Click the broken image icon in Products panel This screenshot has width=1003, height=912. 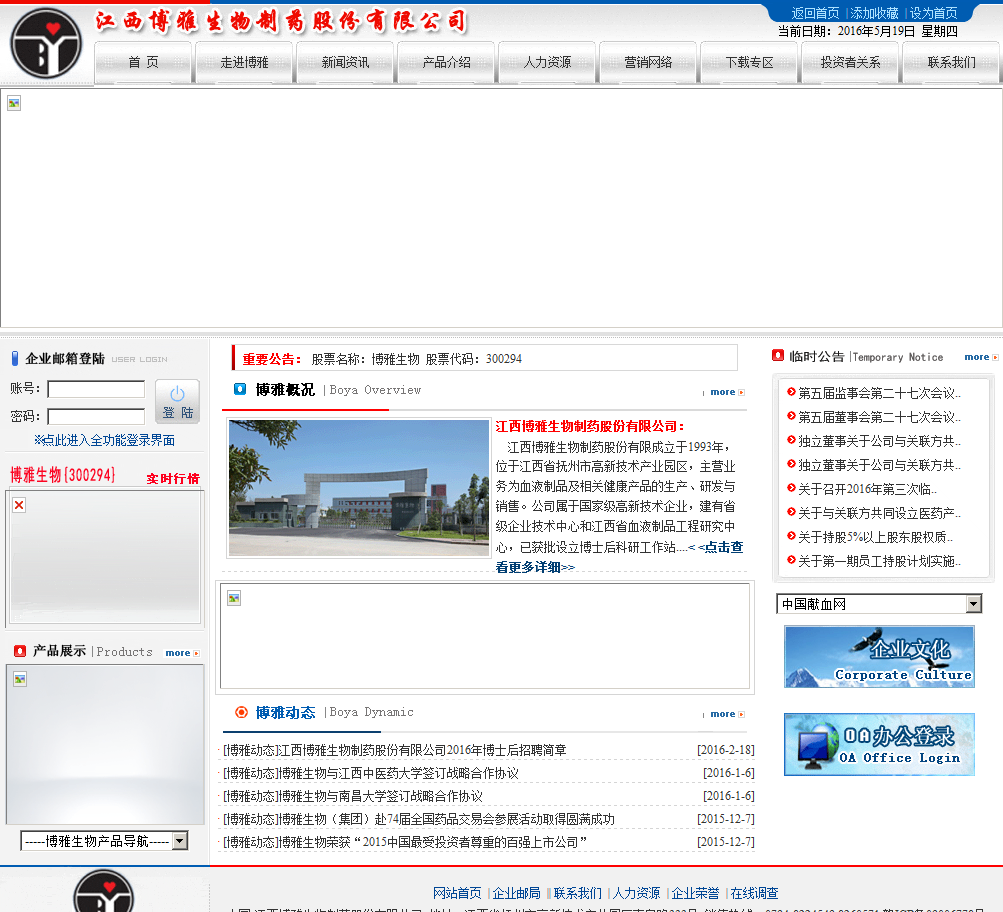[x=20, y=679]
